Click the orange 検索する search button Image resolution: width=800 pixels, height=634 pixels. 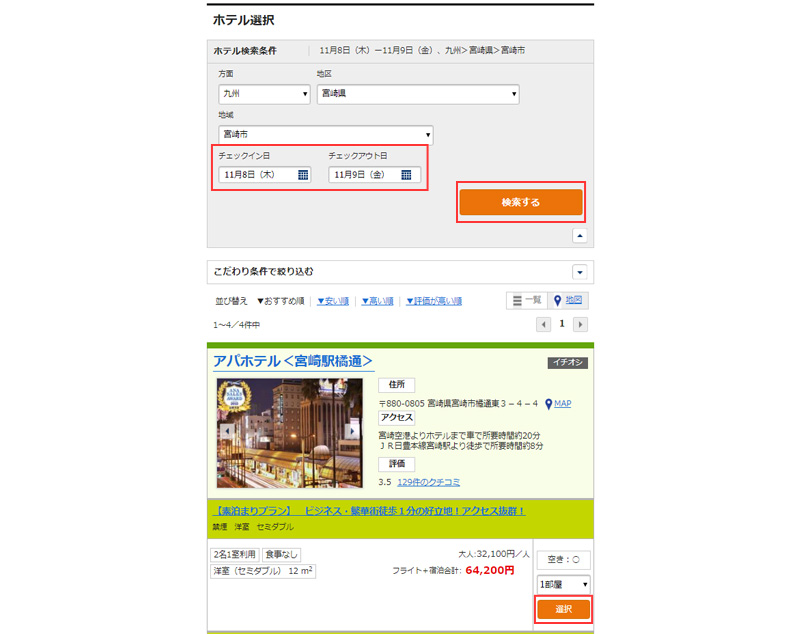point(520,202)
